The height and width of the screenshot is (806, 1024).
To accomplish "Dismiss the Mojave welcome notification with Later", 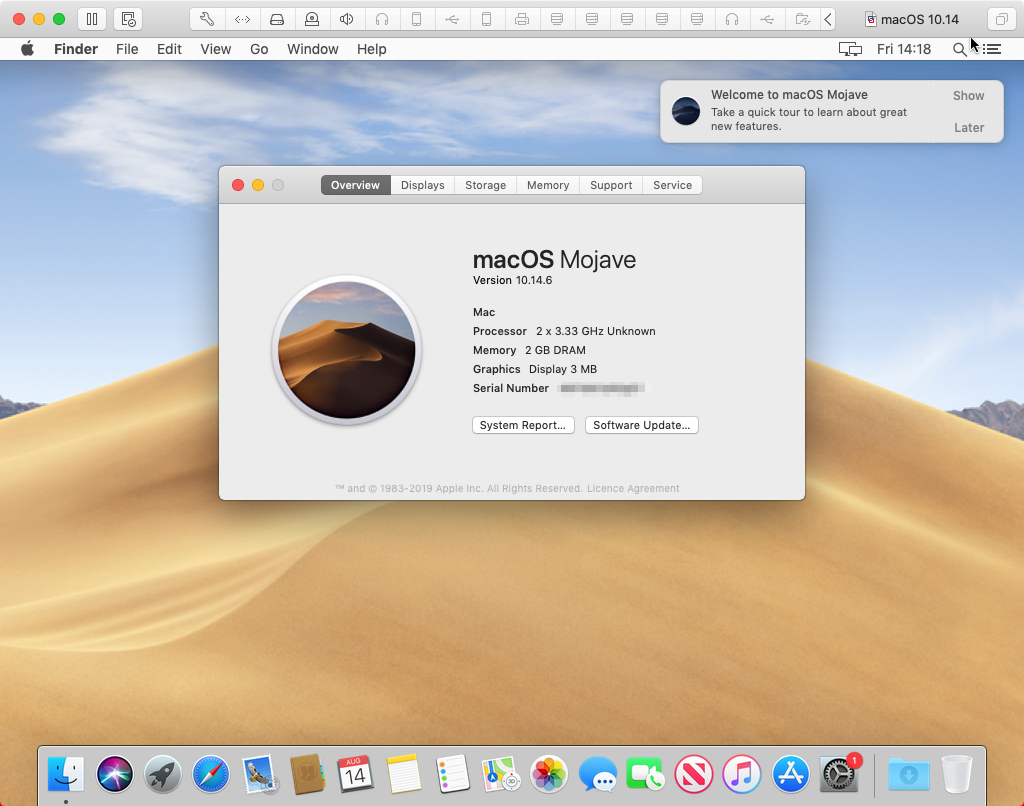I will (968, 127).
